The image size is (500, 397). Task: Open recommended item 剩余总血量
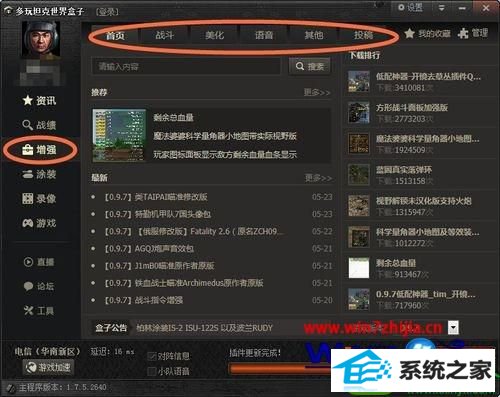tap(173, 117)
